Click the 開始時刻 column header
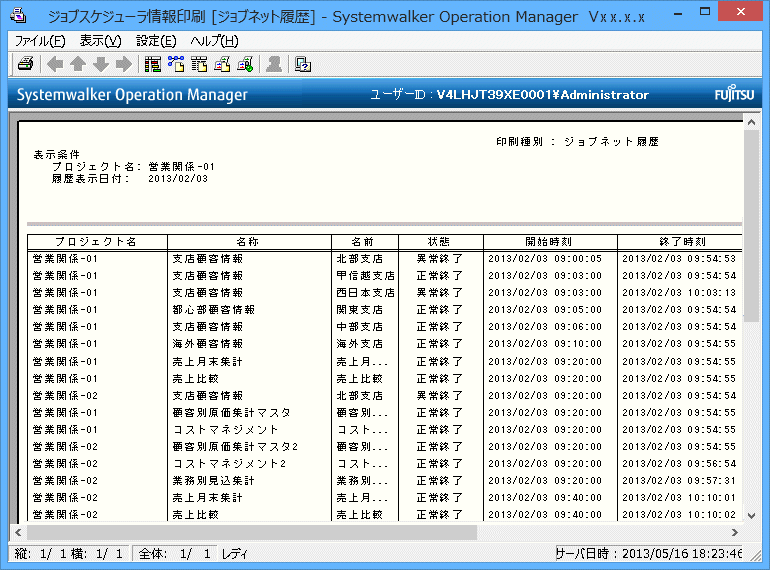Screen dimensions: 770x570 (549, 242)
